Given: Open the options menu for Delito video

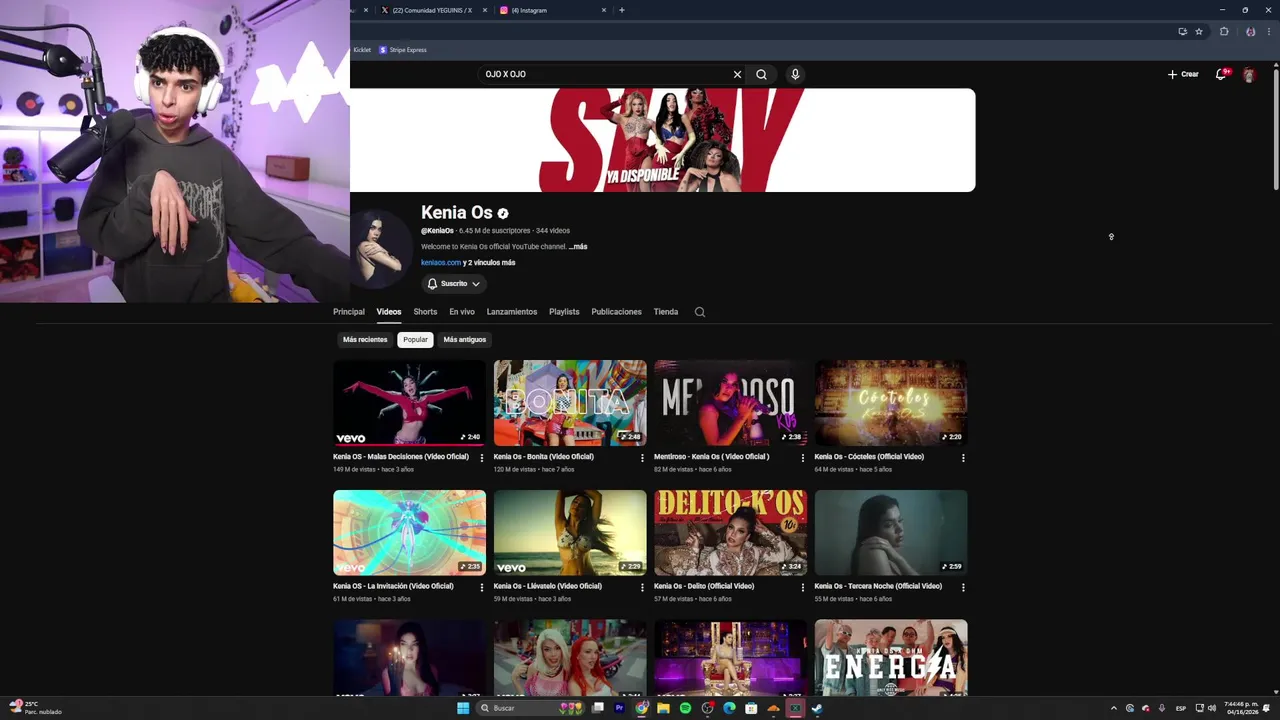Looking at the screenshot, I should coord(803,588).
